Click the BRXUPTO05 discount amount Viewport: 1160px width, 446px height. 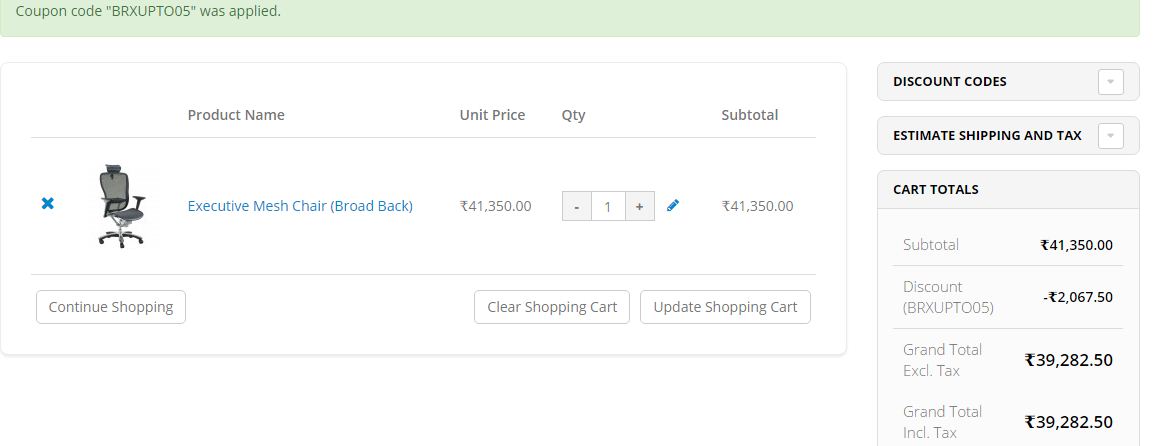[1078, 297]
